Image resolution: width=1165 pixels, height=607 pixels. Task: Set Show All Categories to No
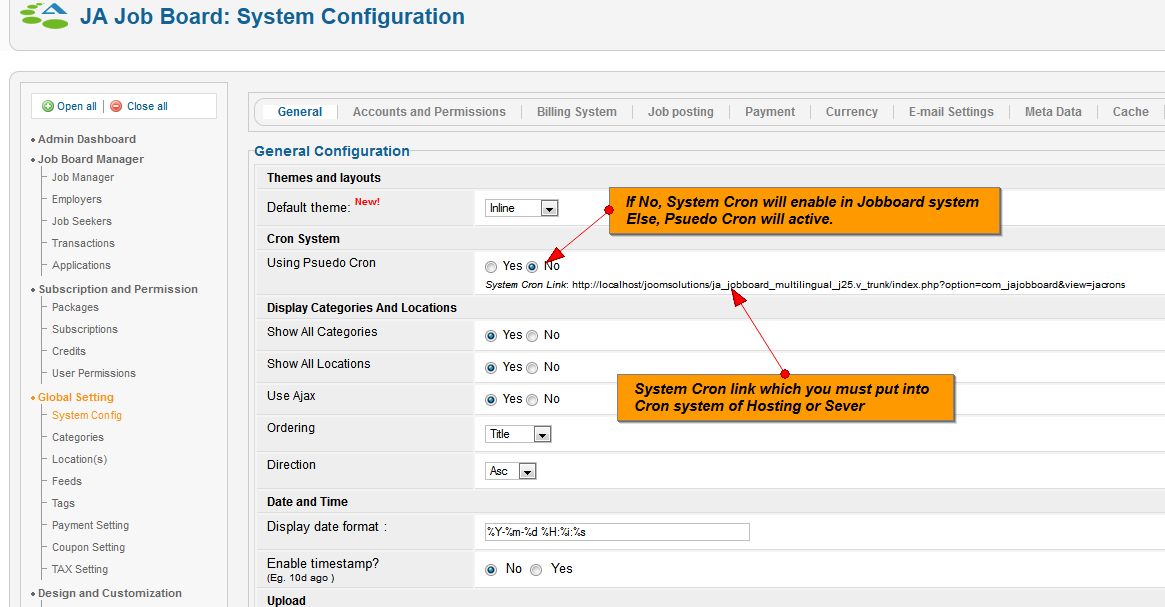(x=533, y=335)
